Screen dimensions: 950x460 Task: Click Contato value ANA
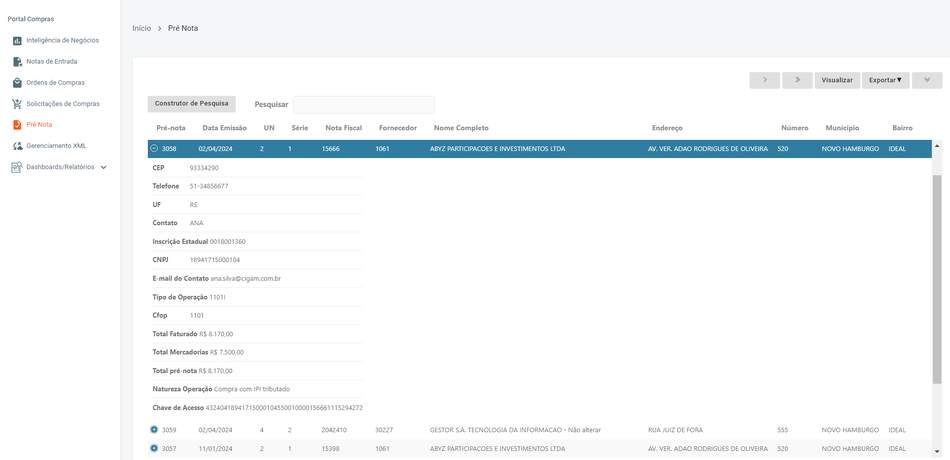tap(196, 223)
